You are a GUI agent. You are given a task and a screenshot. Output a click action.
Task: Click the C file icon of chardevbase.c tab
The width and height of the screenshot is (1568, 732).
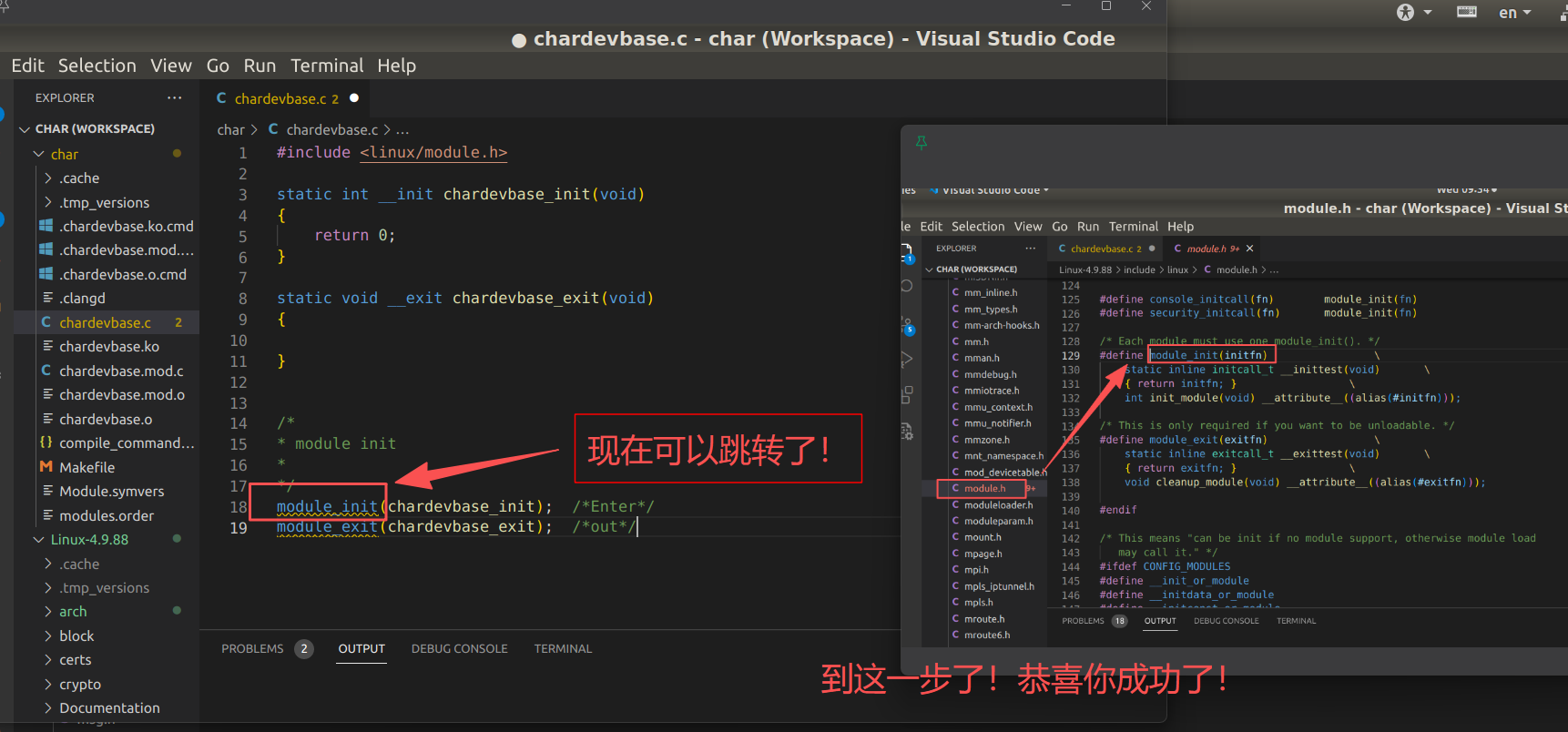point(221,98)
